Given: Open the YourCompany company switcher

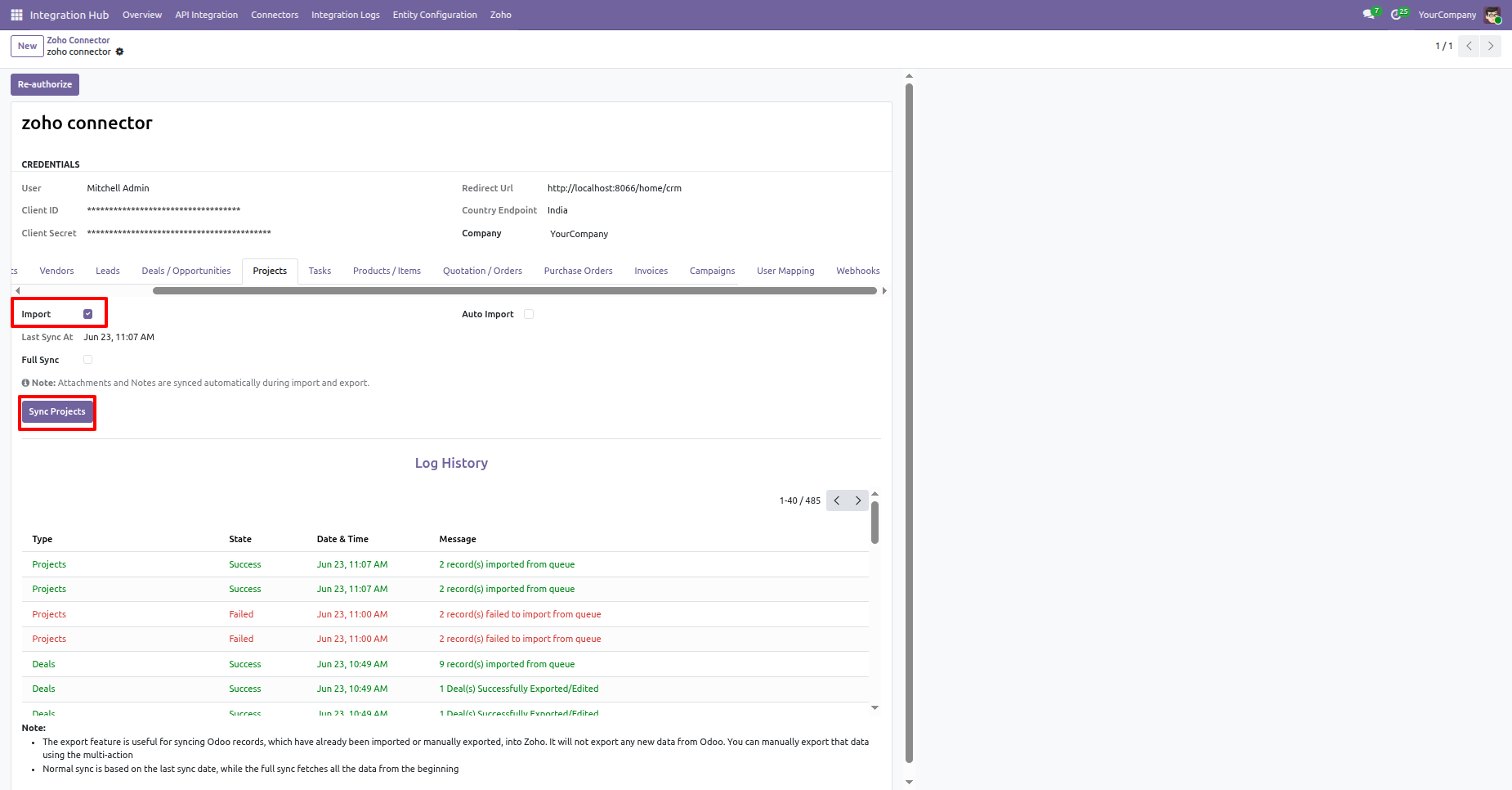Looking at the screenshot, I should coord(1447,15).
